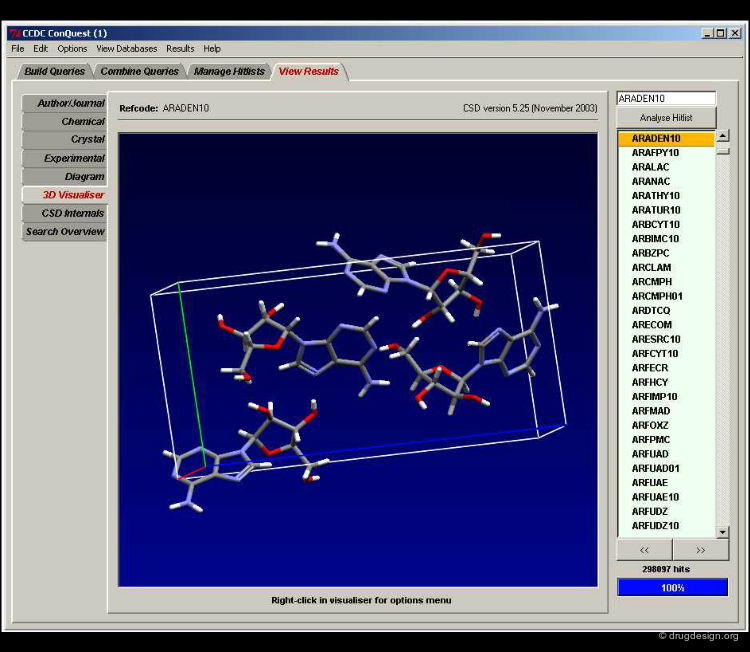Select ARFHCY in the hitlist
This screenshot has height=652, width=750.
(666, 382)
